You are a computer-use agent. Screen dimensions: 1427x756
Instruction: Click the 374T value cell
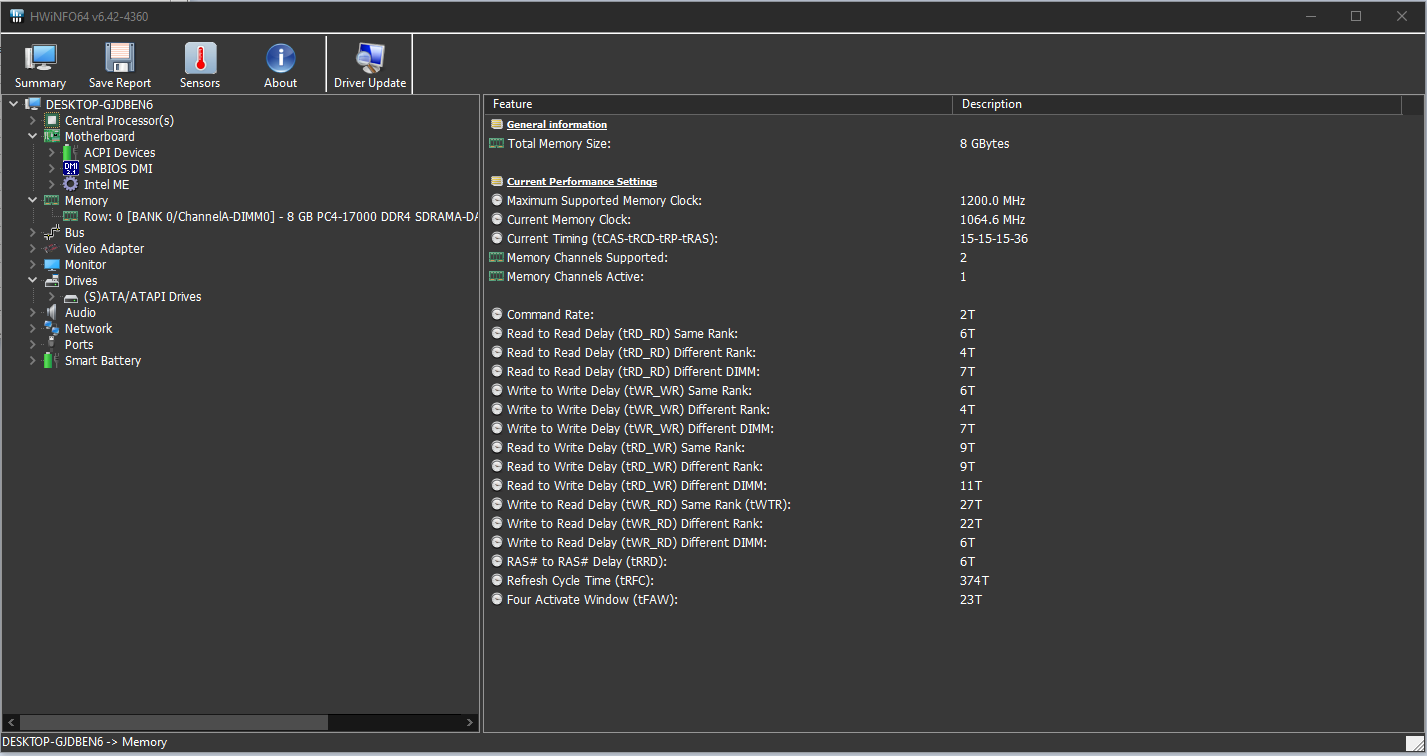click(x=974, y=581)
